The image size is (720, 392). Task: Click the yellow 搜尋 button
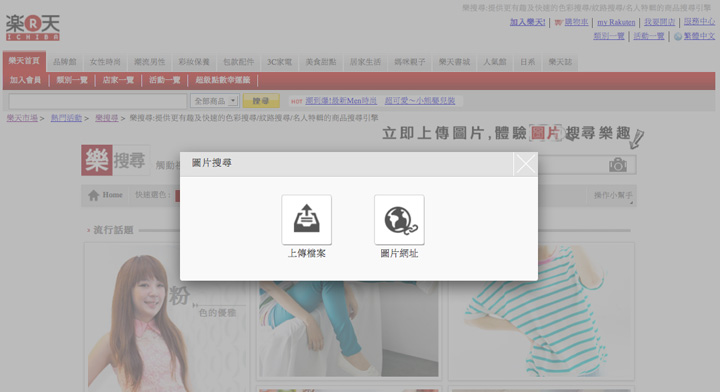point(261,101)
